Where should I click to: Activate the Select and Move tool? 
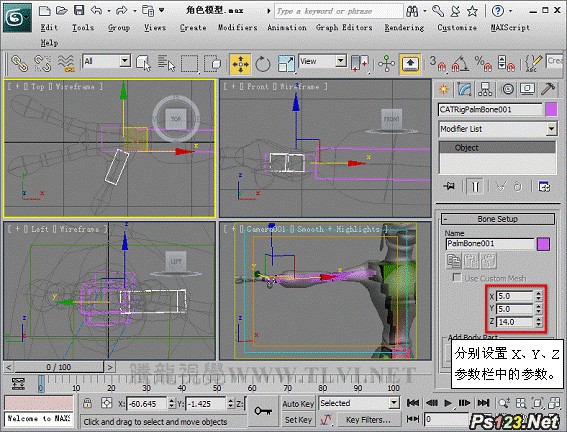pyautogui.click(x=240, y=64)
